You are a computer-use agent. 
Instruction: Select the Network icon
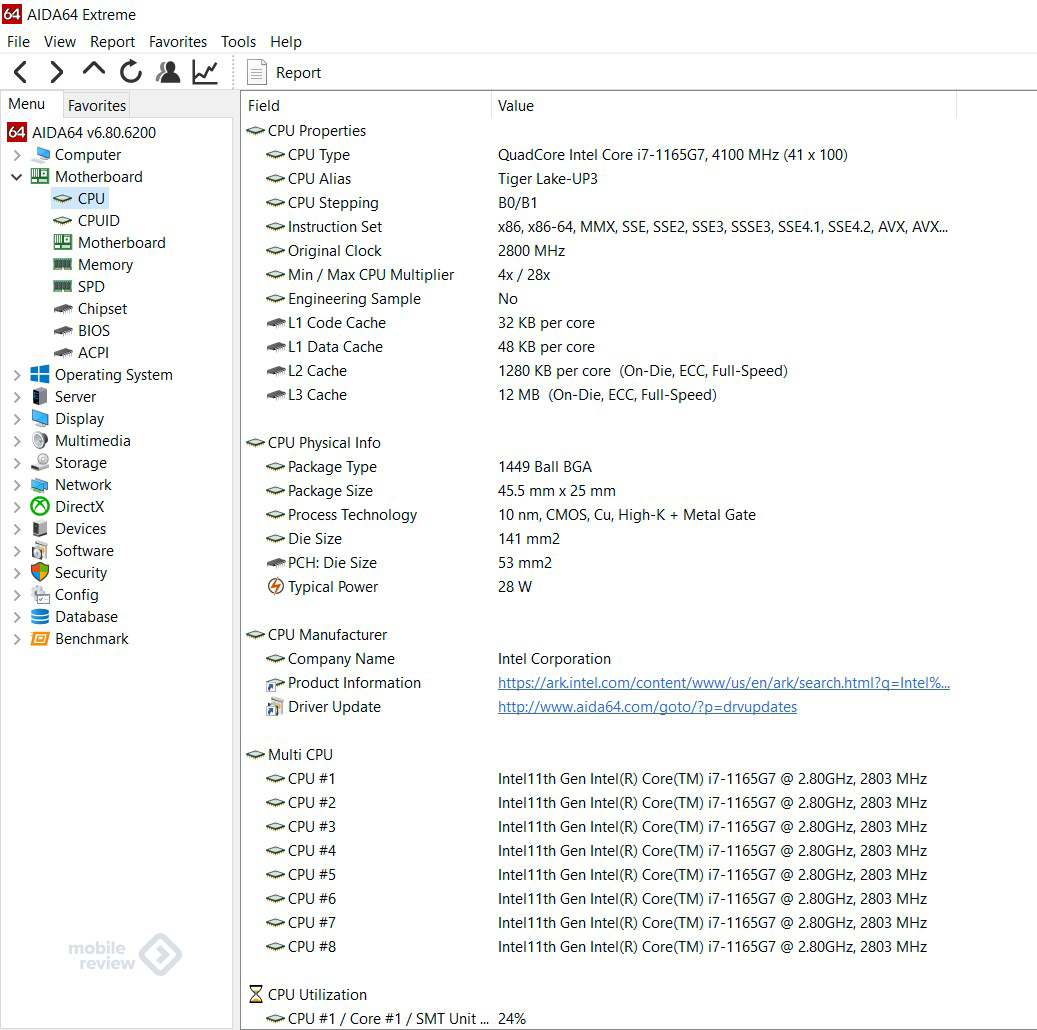pos(40,485)
